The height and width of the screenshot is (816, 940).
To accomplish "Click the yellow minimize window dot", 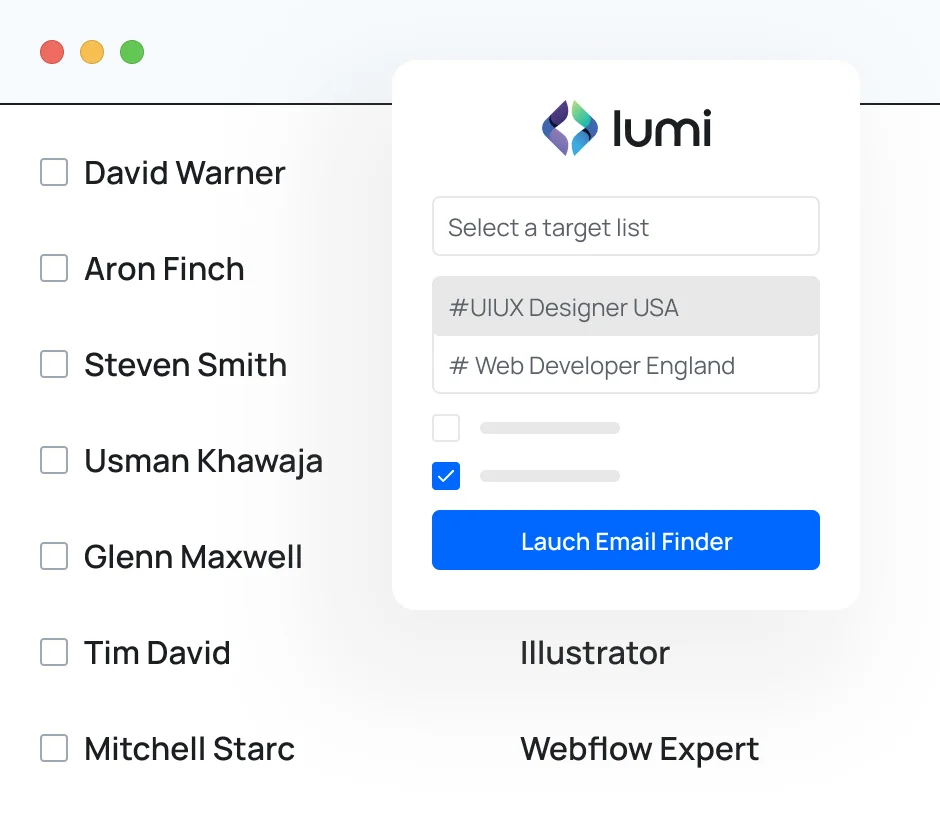I will (92, 52).
